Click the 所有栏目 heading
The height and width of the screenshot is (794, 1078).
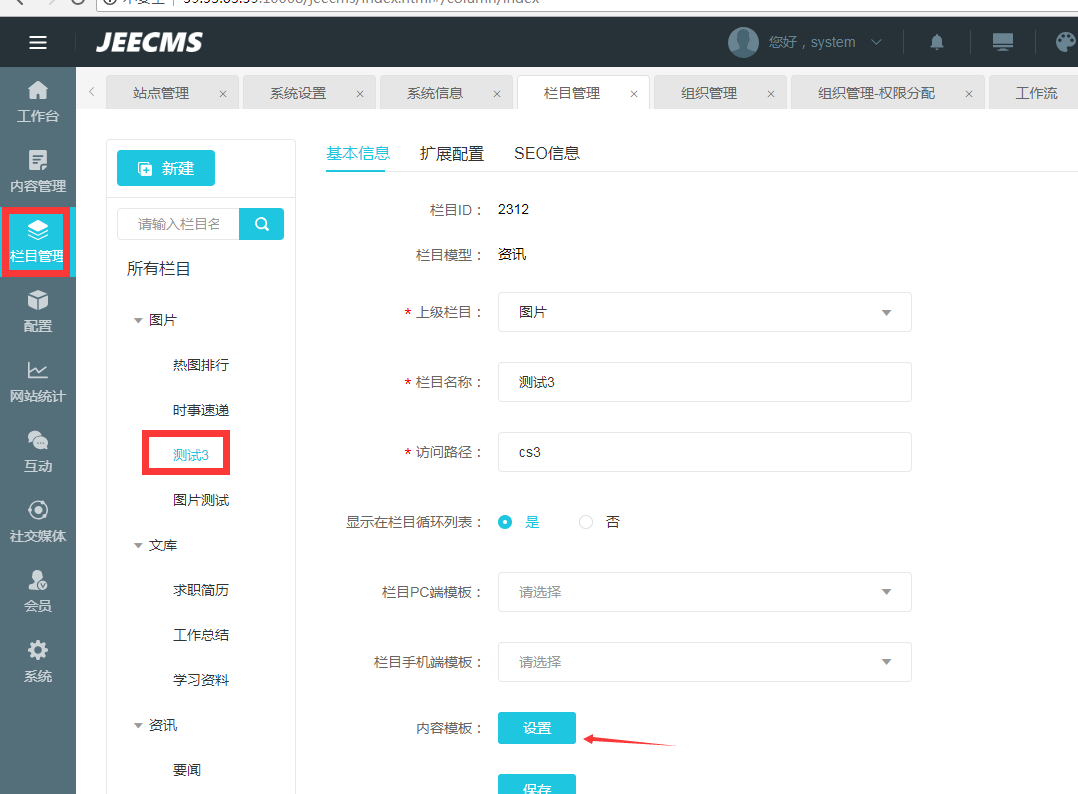click(x=158, y=269)
